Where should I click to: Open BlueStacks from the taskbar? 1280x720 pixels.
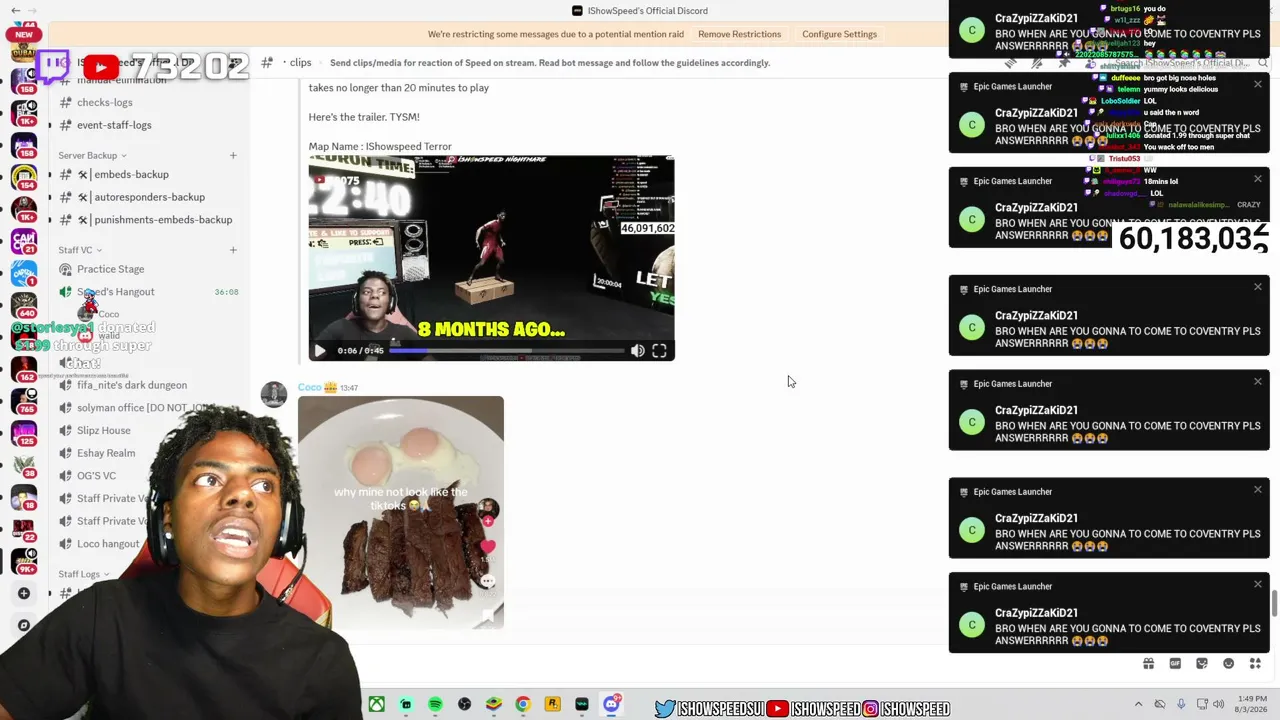494,705
